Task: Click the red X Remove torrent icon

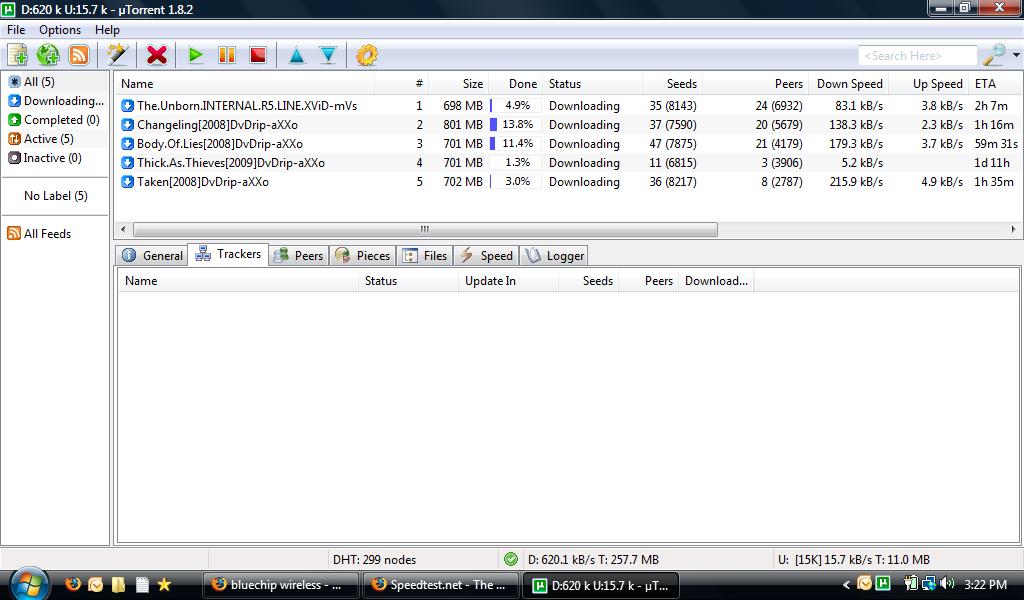Action: tap(157, 55)
